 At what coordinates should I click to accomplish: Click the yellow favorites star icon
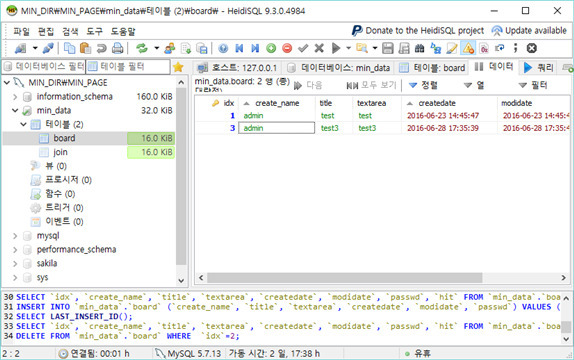point(178,67)
